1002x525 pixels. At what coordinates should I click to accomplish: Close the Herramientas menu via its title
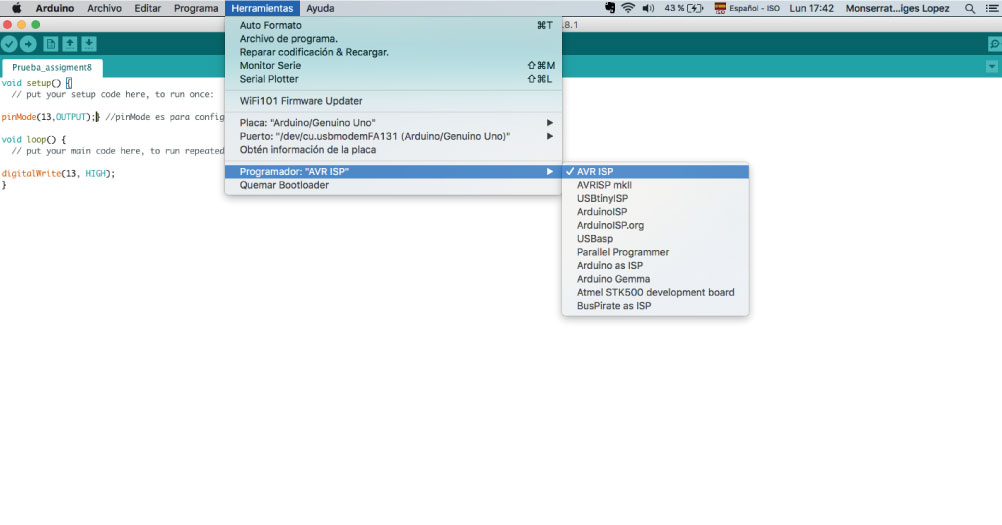(x=262, y=8)
